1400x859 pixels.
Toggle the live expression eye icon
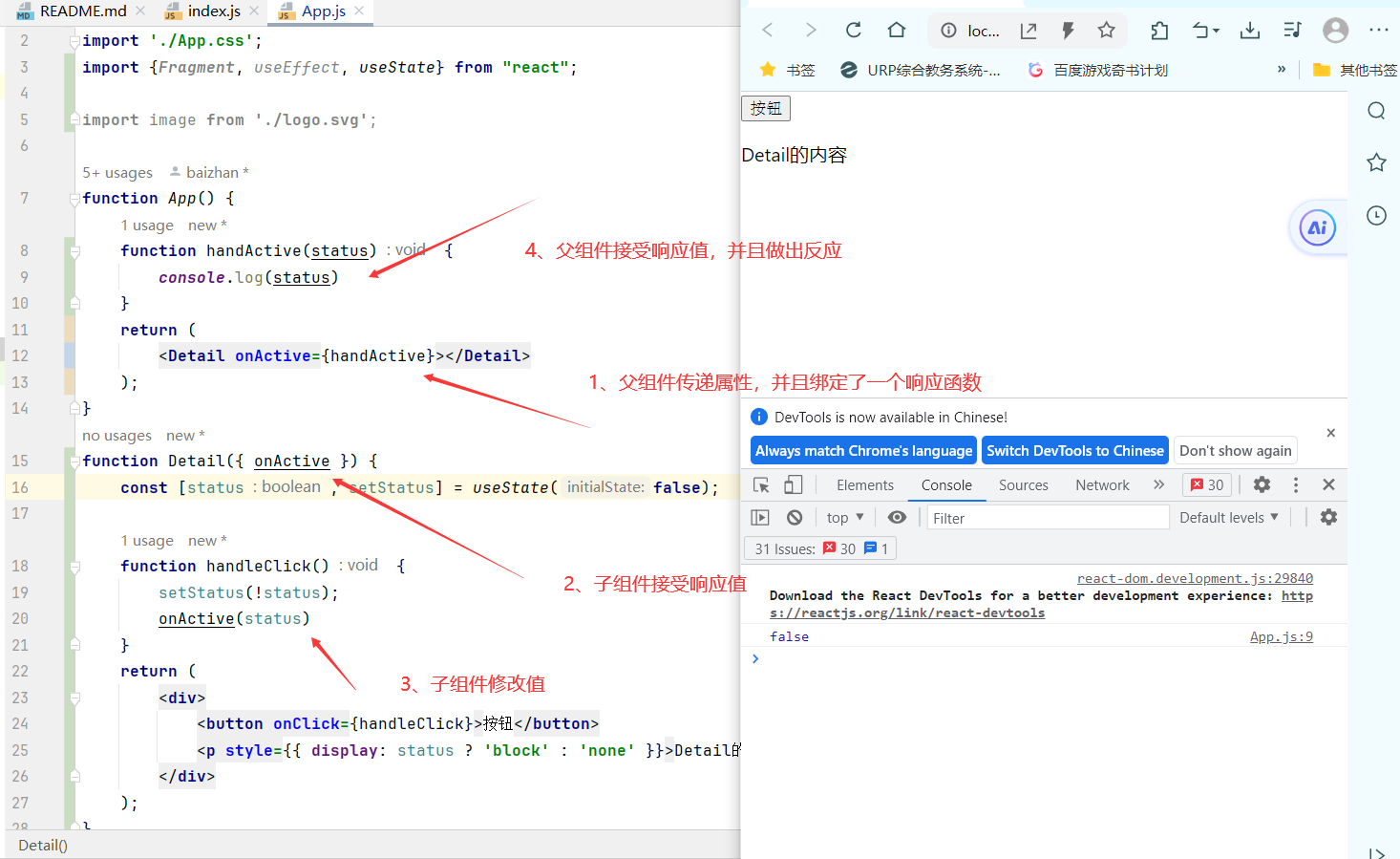click(897, 517)
